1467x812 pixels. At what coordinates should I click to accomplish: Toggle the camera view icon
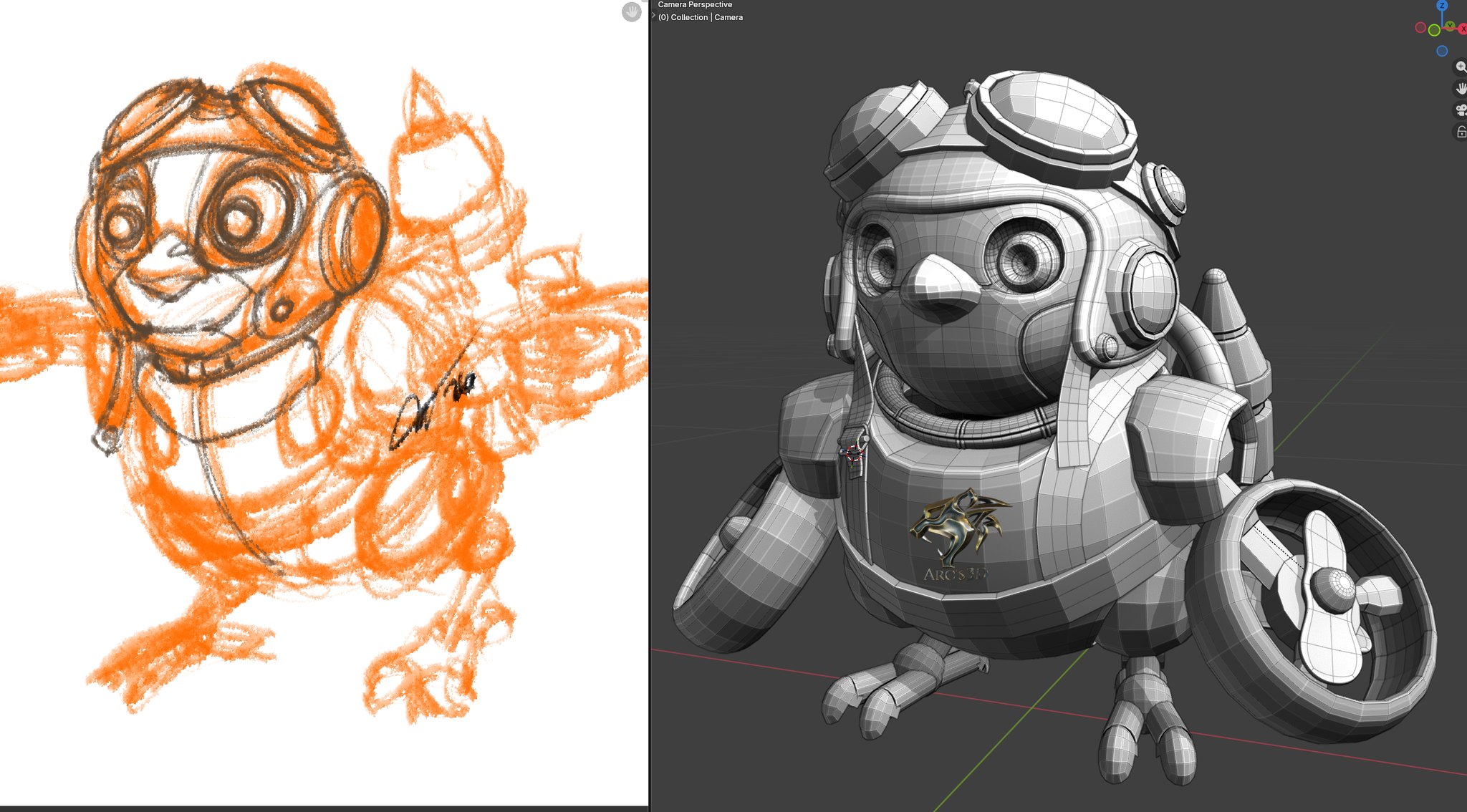pos(1461,110)
